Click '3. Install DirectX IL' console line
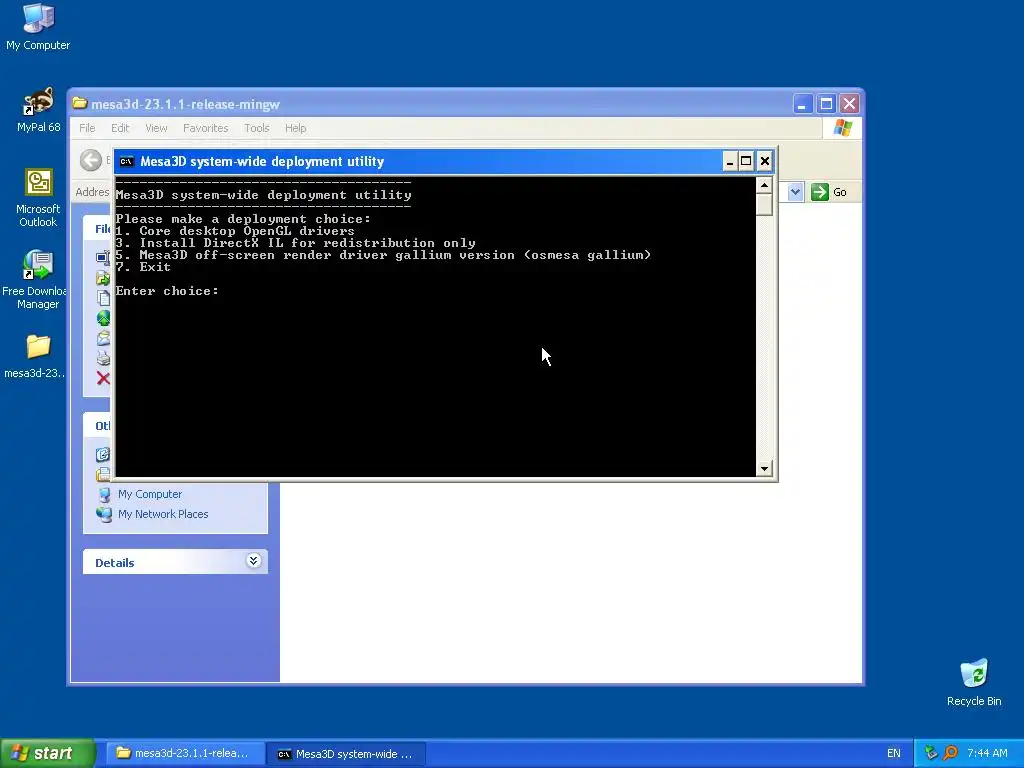The width and height of the screenshot is (1024, 768). point(295,243)
